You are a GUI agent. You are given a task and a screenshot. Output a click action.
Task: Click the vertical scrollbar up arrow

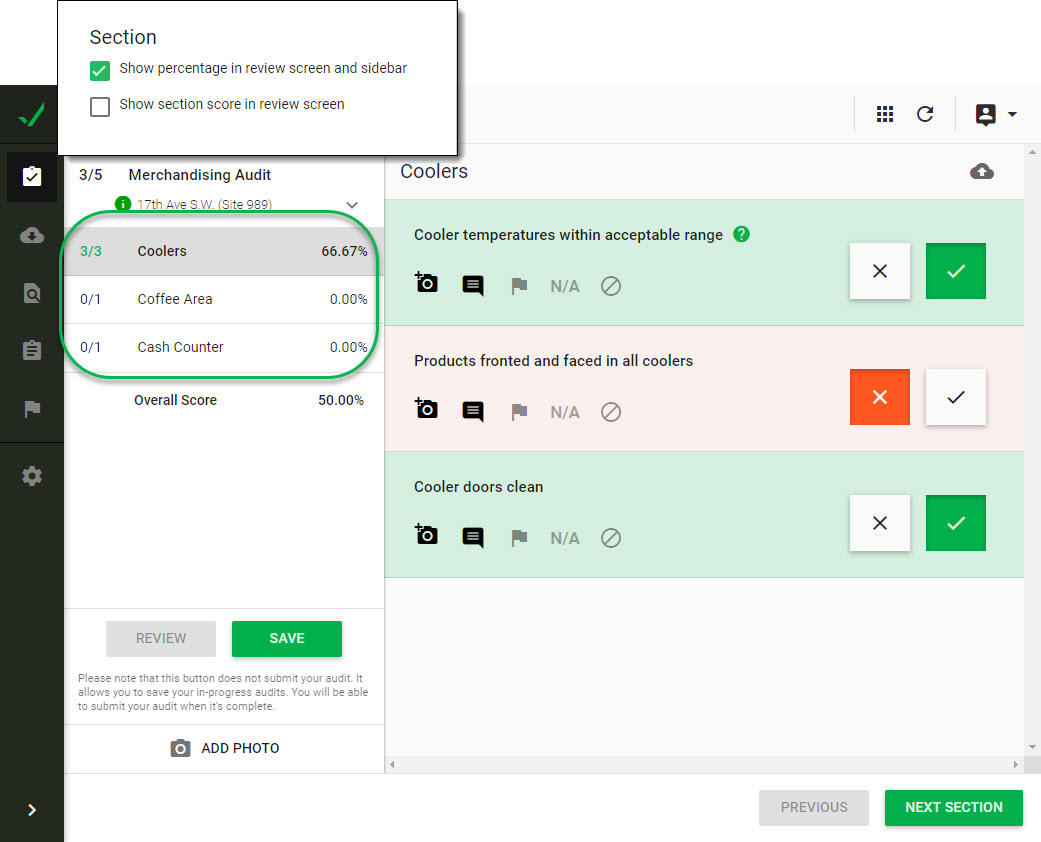1032,152
